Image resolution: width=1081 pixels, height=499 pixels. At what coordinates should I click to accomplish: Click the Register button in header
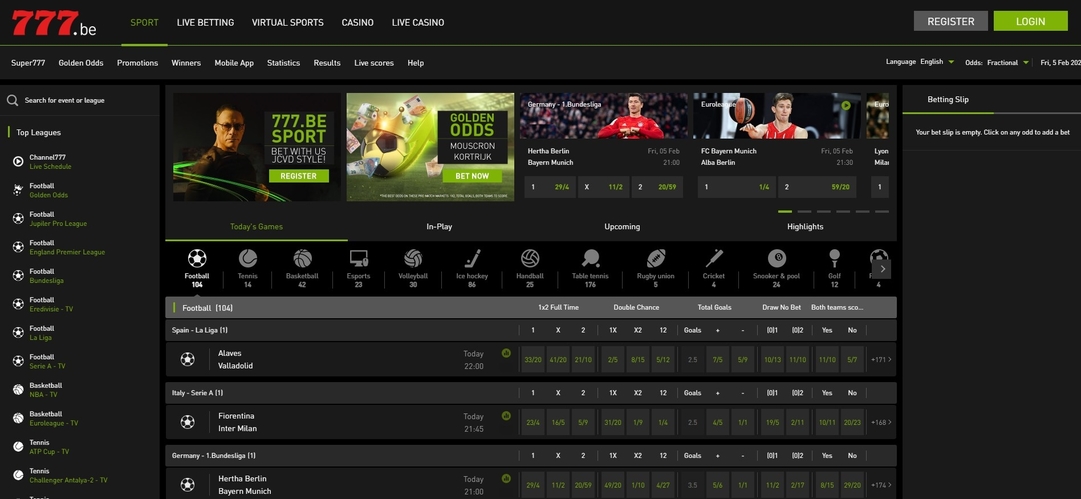[x=951, y=21]
